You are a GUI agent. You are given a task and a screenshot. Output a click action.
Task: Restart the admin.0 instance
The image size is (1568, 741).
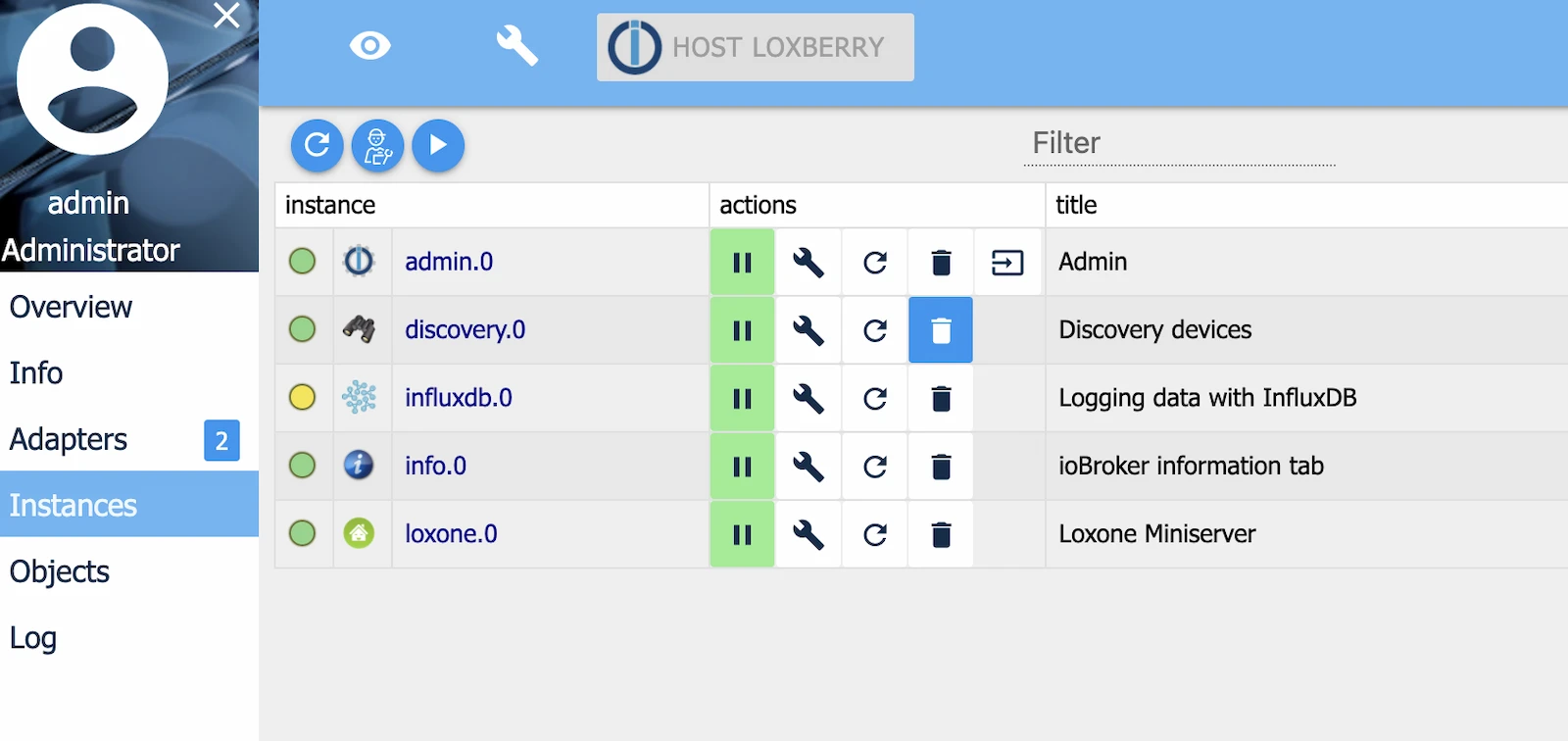[875, 262]
